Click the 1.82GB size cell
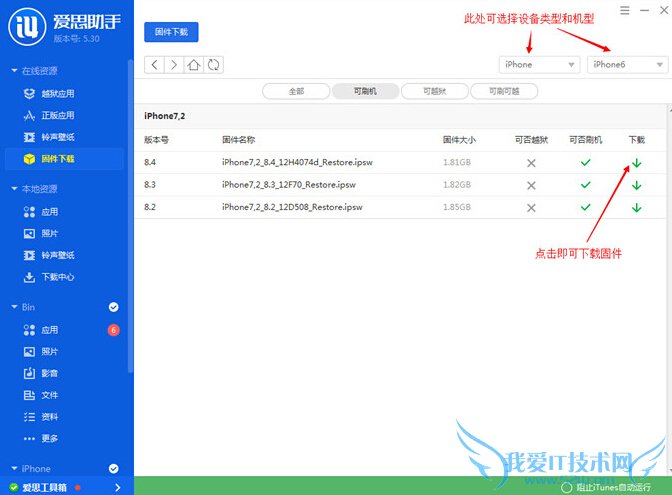This screenshot has height=495, width=672. tap(457, 185)
